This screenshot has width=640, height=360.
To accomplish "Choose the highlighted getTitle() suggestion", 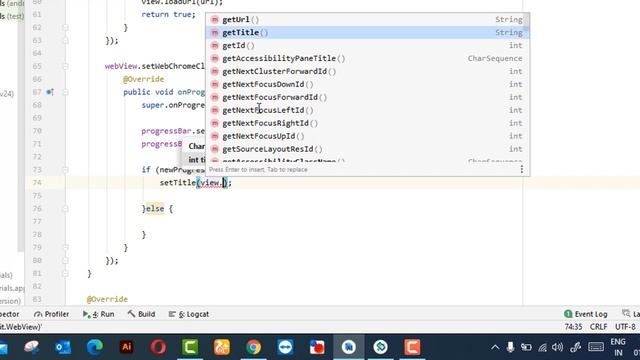I will pos(366,33).
